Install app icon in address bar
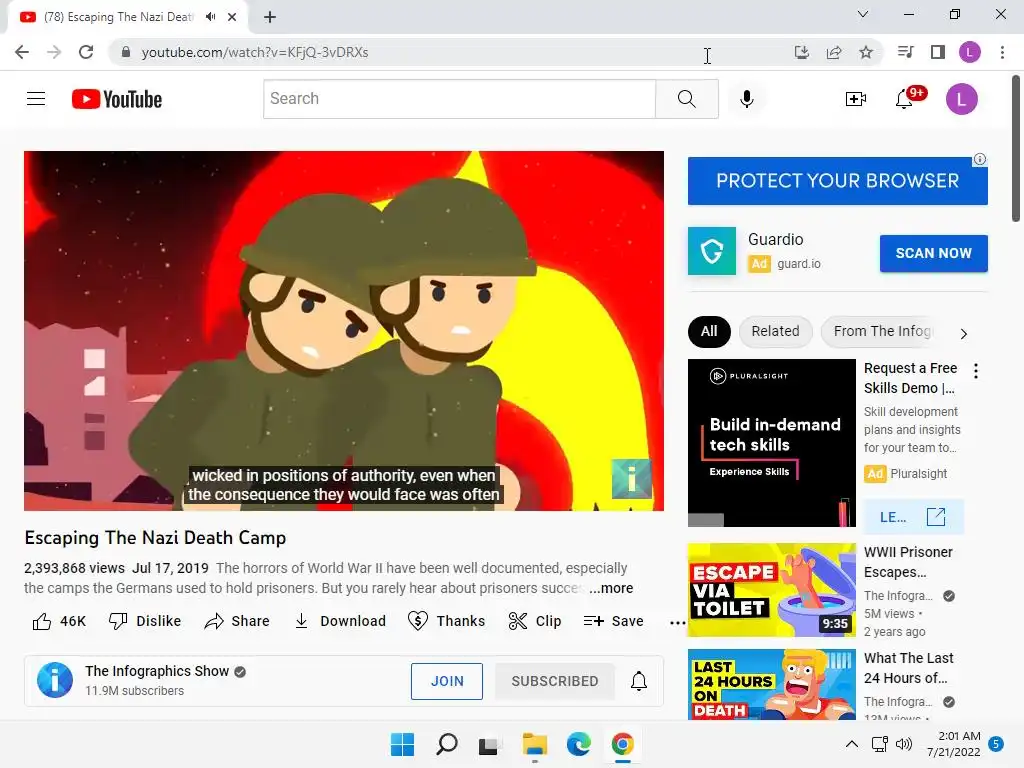This screenshot has width=1024, height=768. [x=801, y=52]
